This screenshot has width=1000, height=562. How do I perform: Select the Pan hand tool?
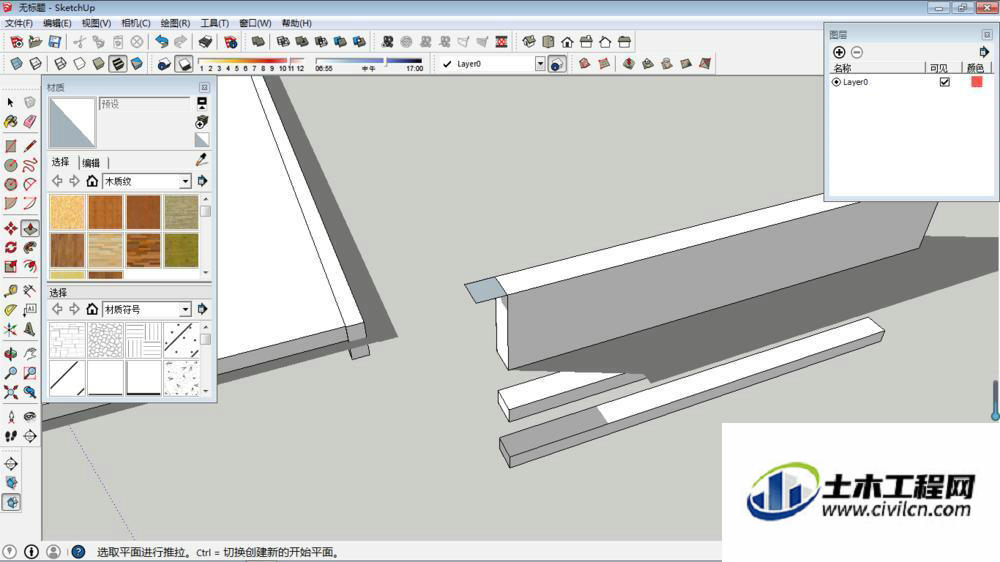[30, 354]
